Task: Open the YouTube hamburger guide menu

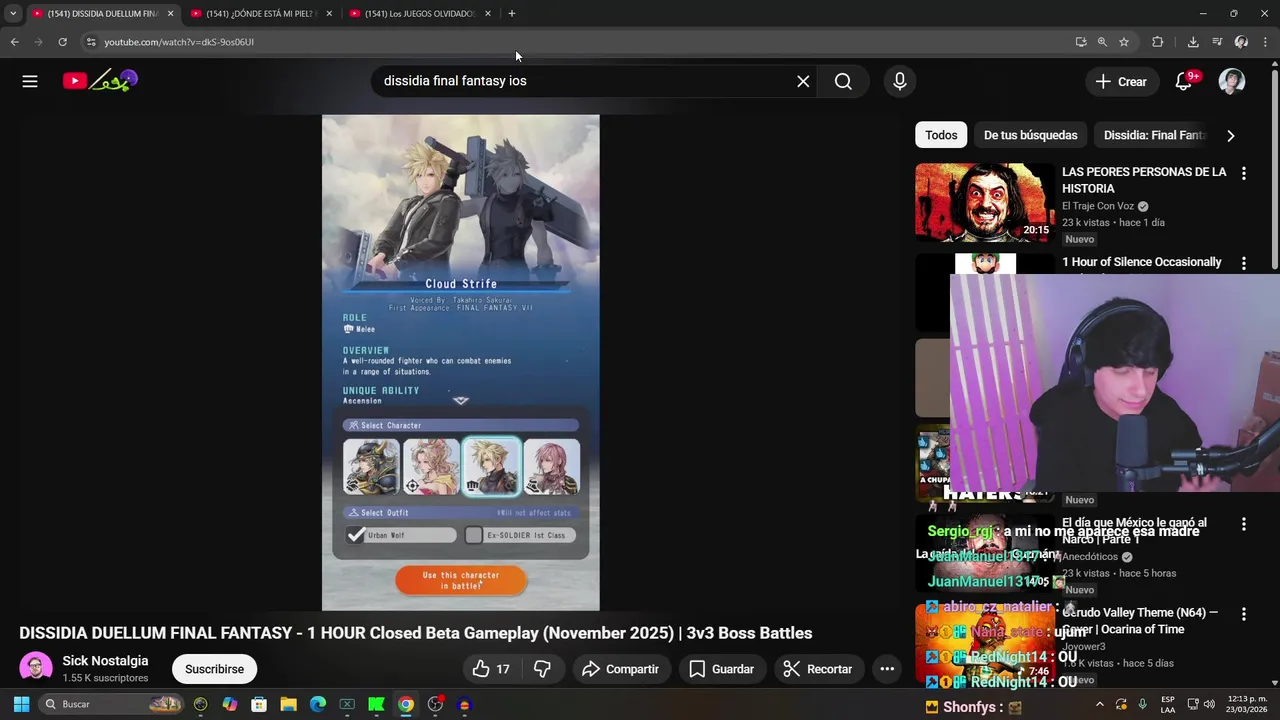Action: (x=30, y=81)
